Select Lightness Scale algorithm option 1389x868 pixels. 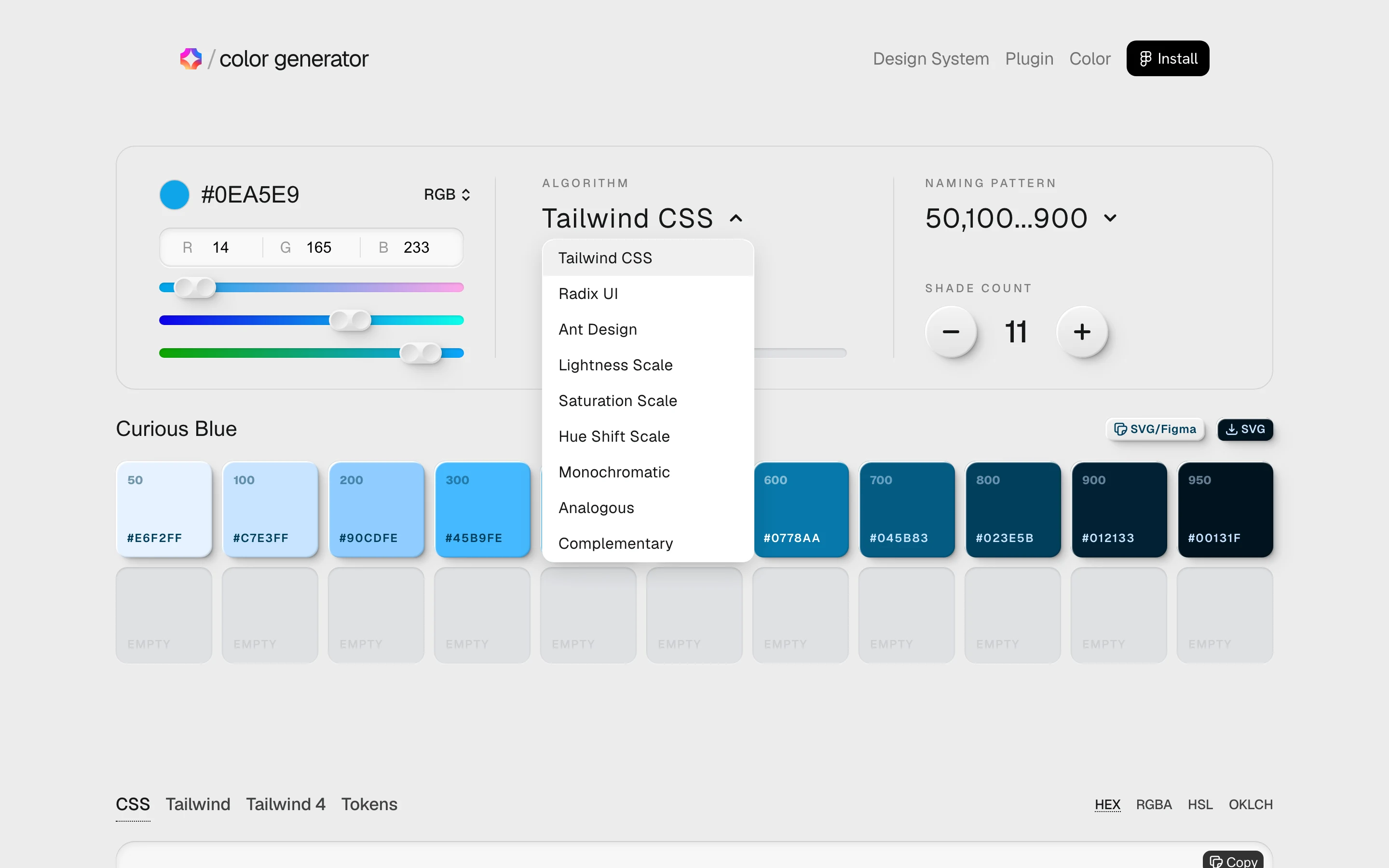pos(648,365)
